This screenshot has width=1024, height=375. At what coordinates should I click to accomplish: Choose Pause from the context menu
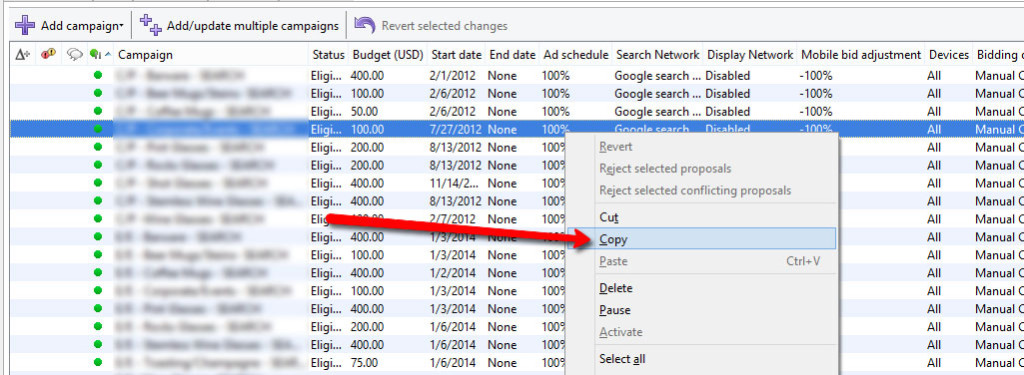click(702, 310)
